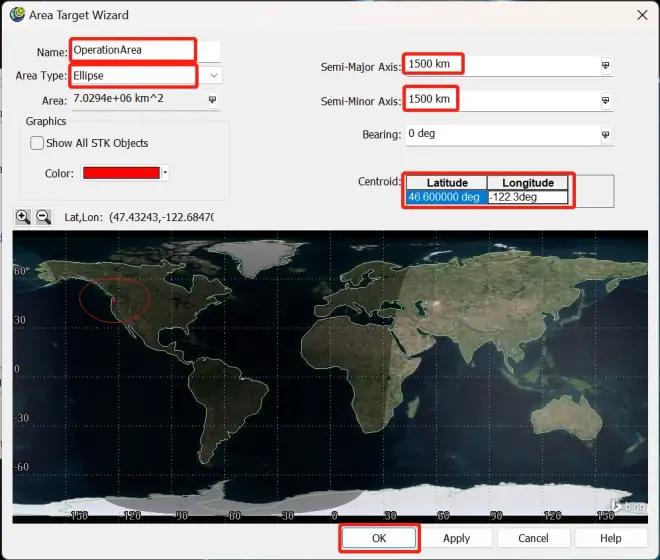Screen dimensions: 660x560
Task: Select the Latitude centroid cell
Action: click(x=445, y=198)
